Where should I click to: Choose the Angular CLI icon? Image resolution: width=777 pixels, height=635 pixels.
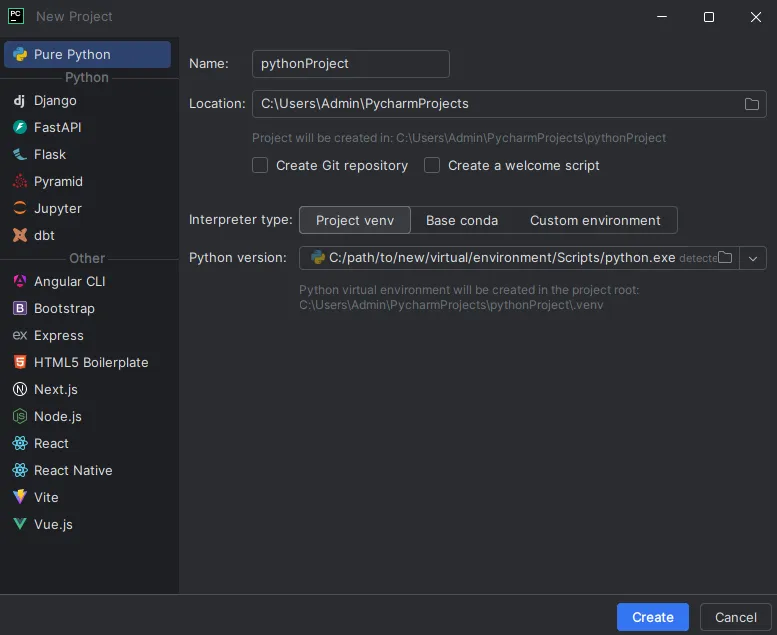pos(19,282)
